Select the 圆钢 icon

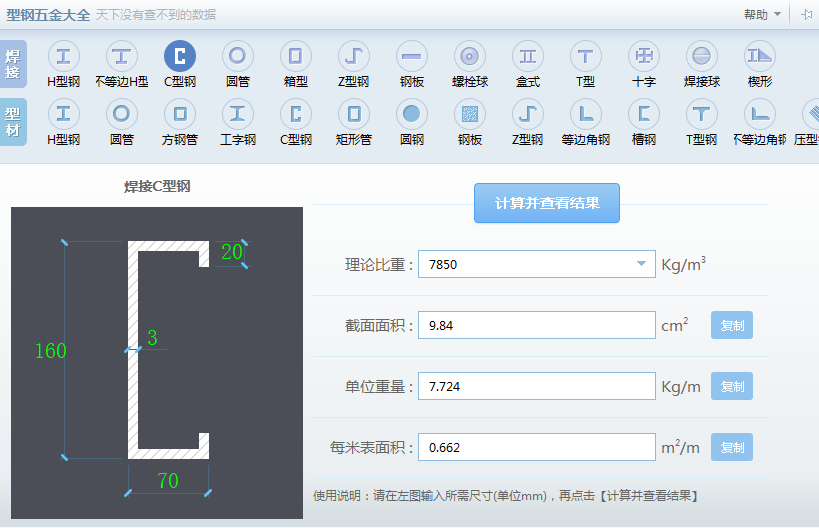click(412, 114)
